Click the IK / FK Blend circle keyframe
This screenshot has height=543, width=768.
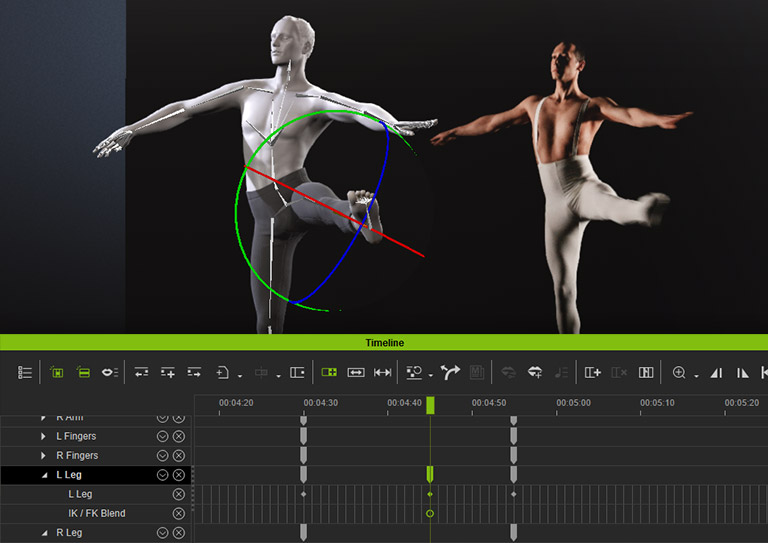[430, 513]
